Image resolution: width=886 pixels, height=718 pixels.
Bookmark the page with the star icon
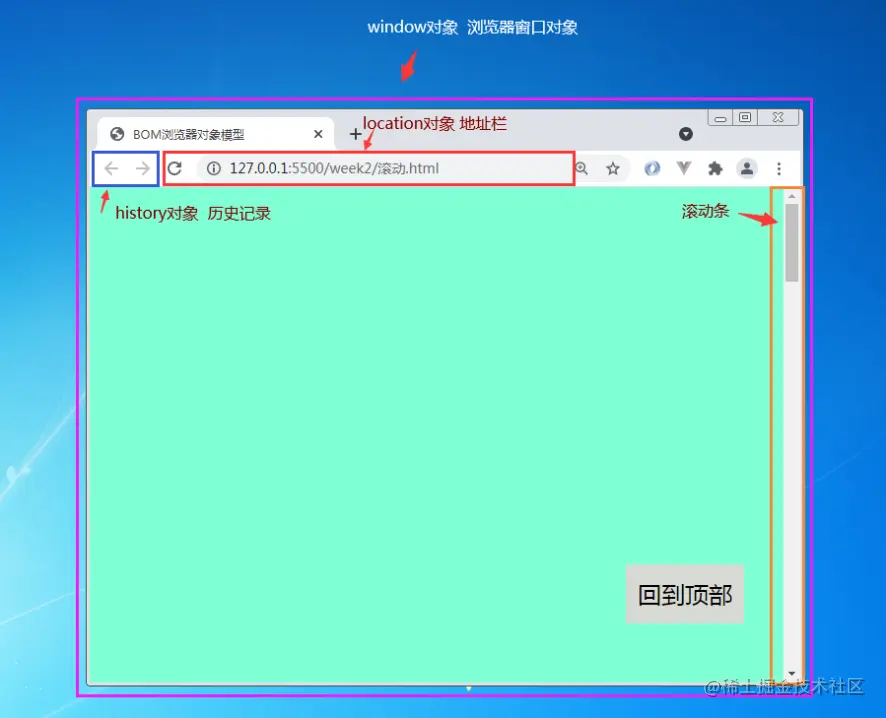point(612,168)
